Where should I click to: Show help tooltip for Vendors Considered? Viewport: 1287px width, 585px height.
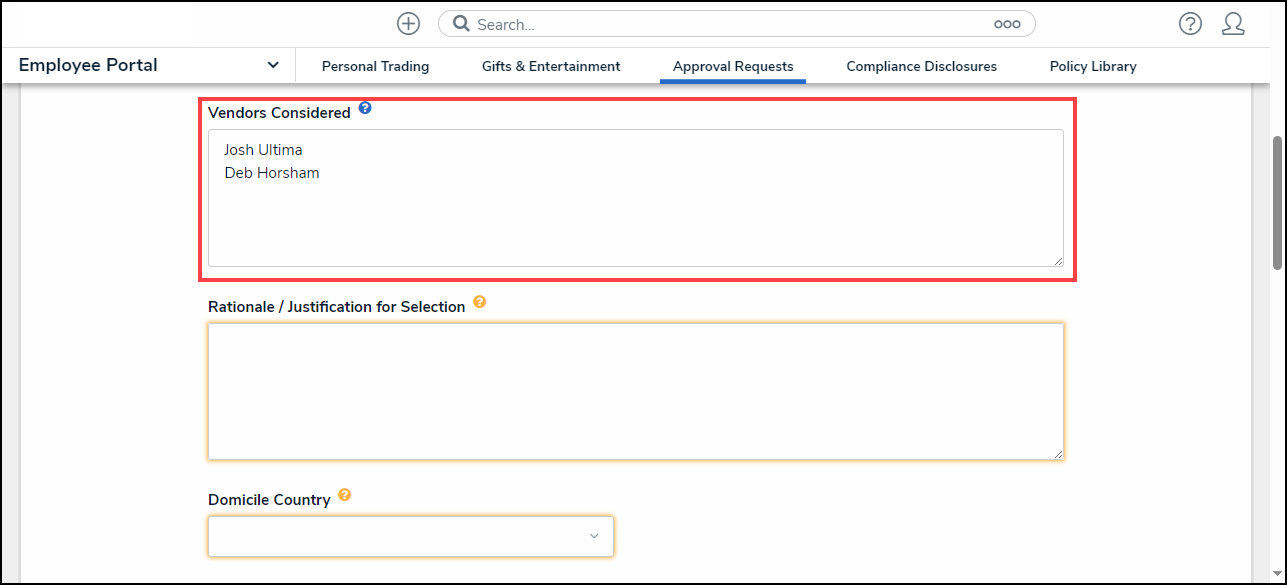[x=365, y=108]
